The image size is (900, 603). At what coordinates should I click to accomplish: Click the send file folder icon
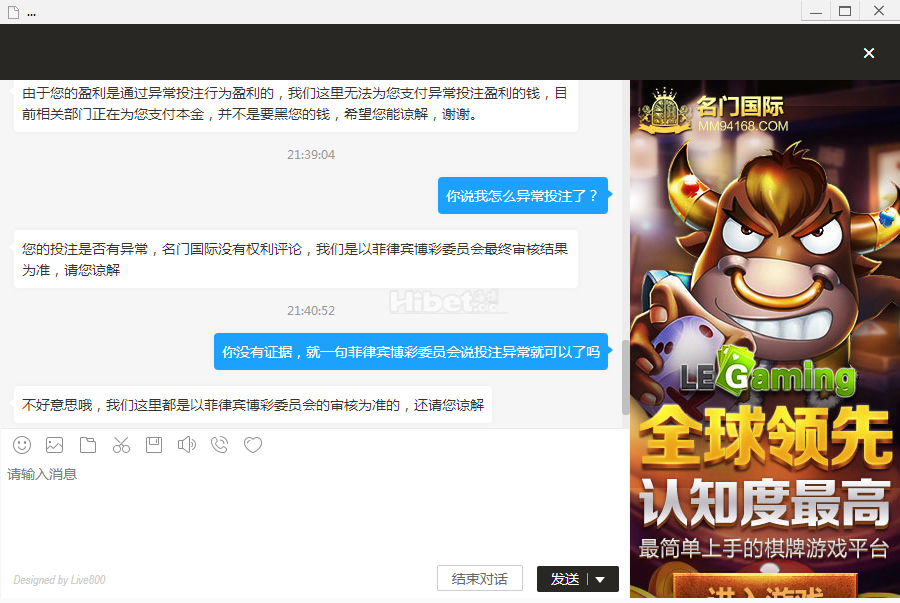point(88,445)
